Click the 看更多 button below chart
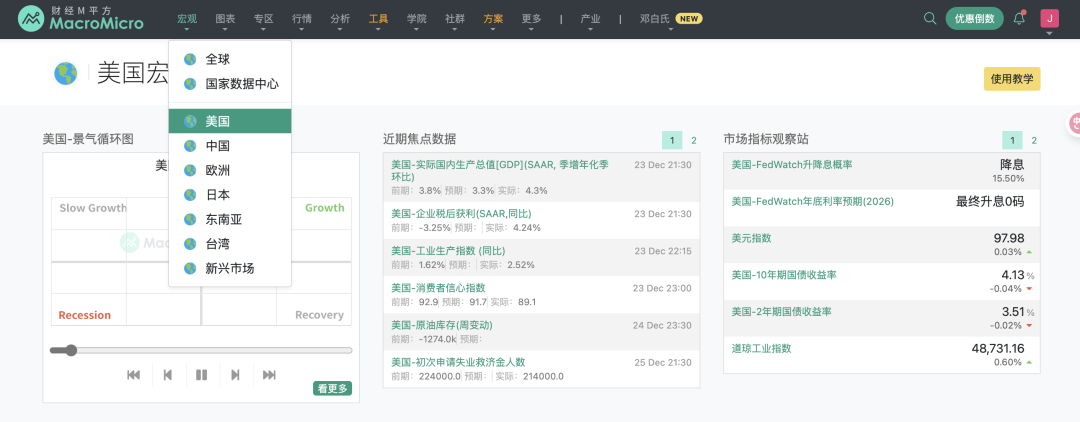 coord(332,388)
